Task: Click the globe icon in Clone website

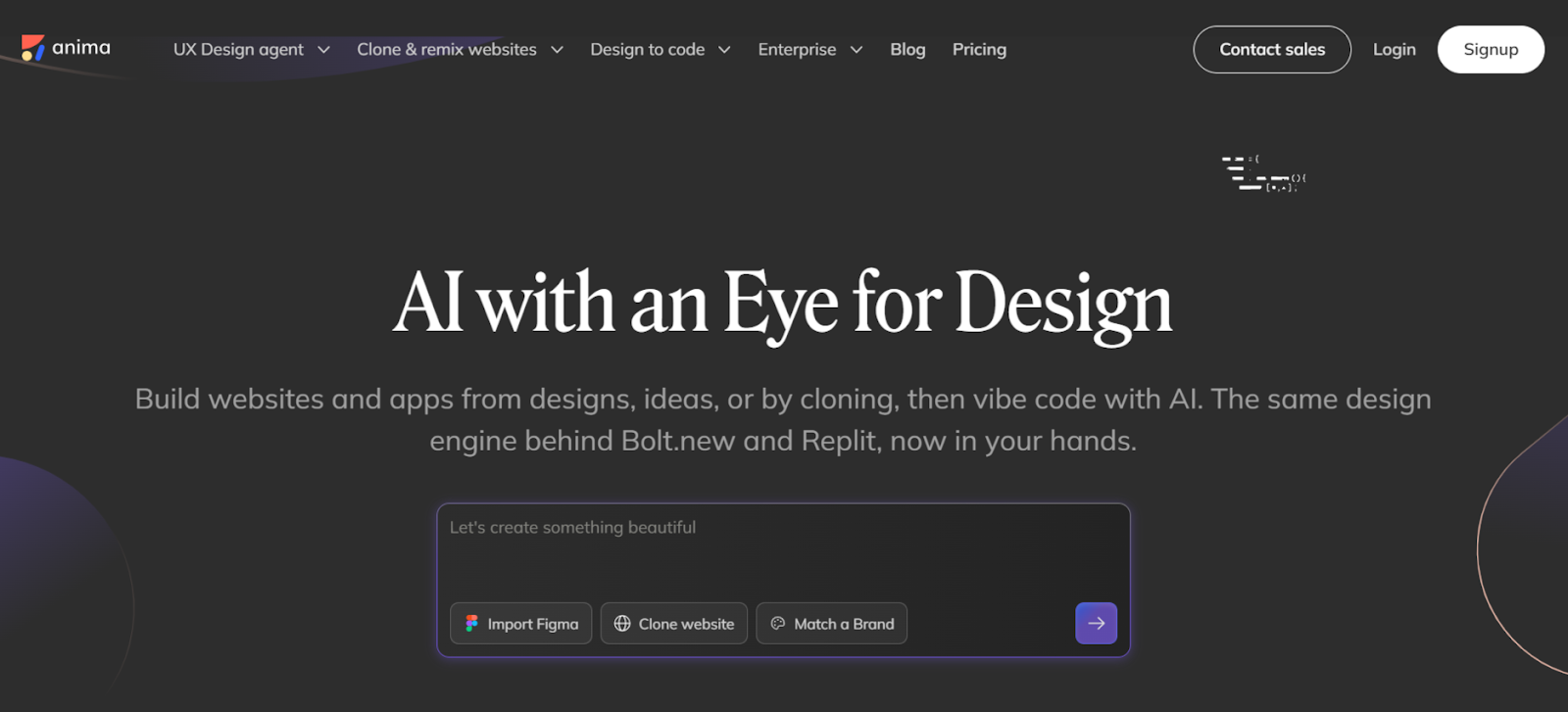Action: (622, 623)
